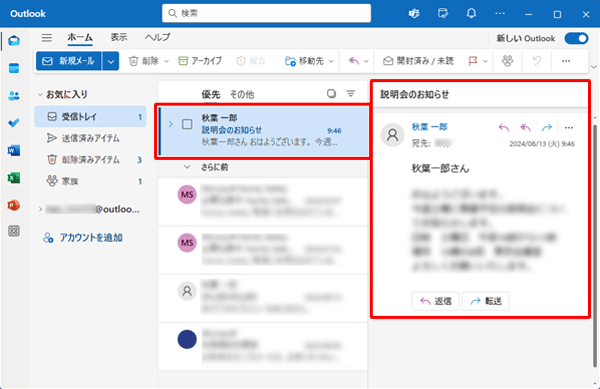Click the アカウントを追加 link
600x389 pixels.
(83, 238)
